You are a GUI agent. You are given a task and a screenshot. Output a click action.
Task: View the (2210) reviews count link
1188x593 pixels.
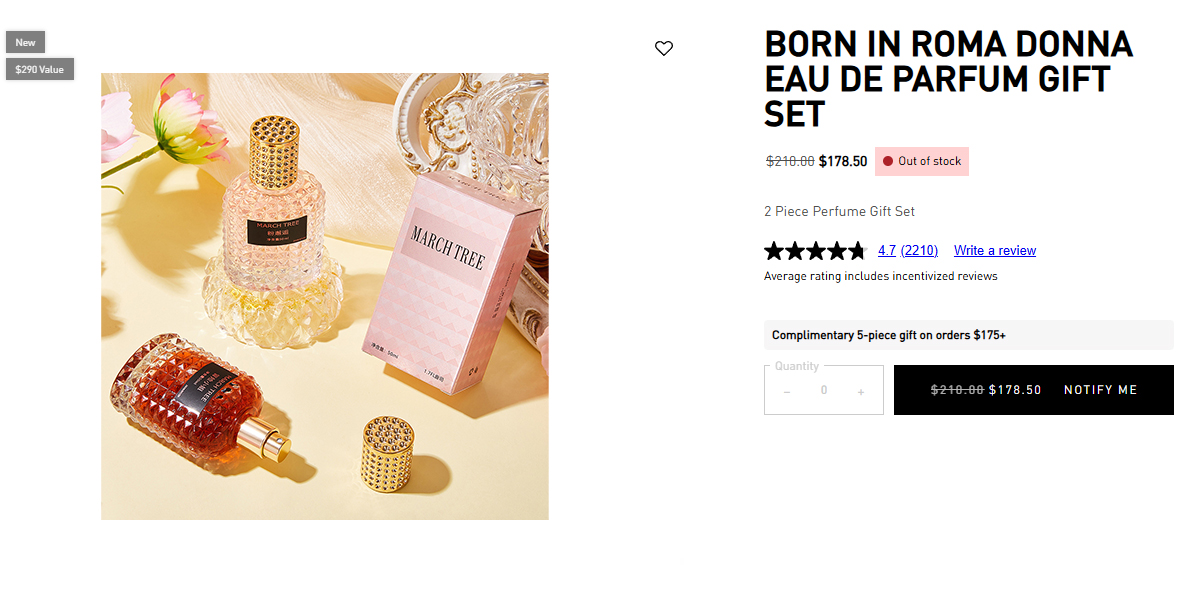tap(919, 251)
